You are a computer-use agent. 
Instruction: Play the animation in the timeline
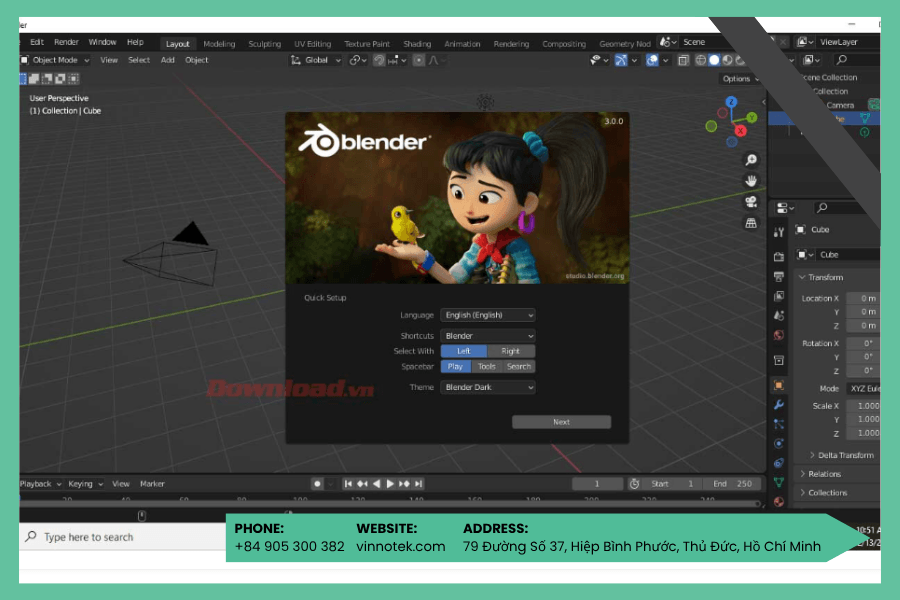point(390,484)
